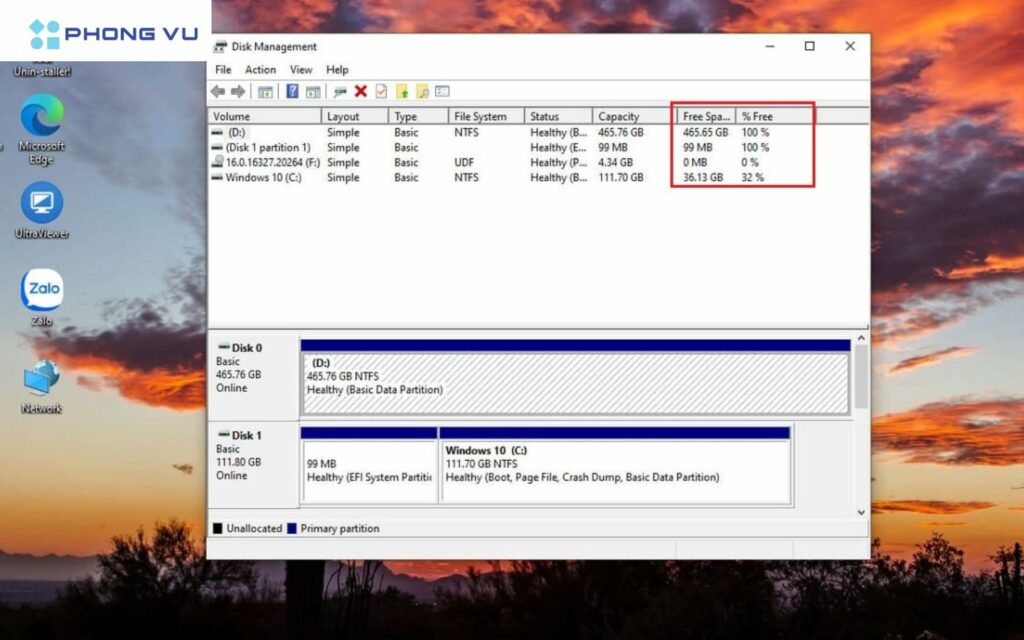Click the Properties checkmark toolbar icon
Viewport: 1024px width, 640px height.
[381, 92]
